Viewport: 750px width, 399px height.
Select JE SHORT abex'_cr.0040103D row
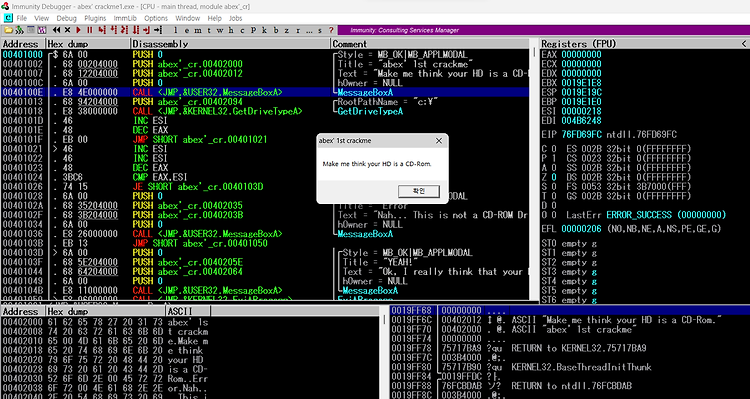(265, 187)
